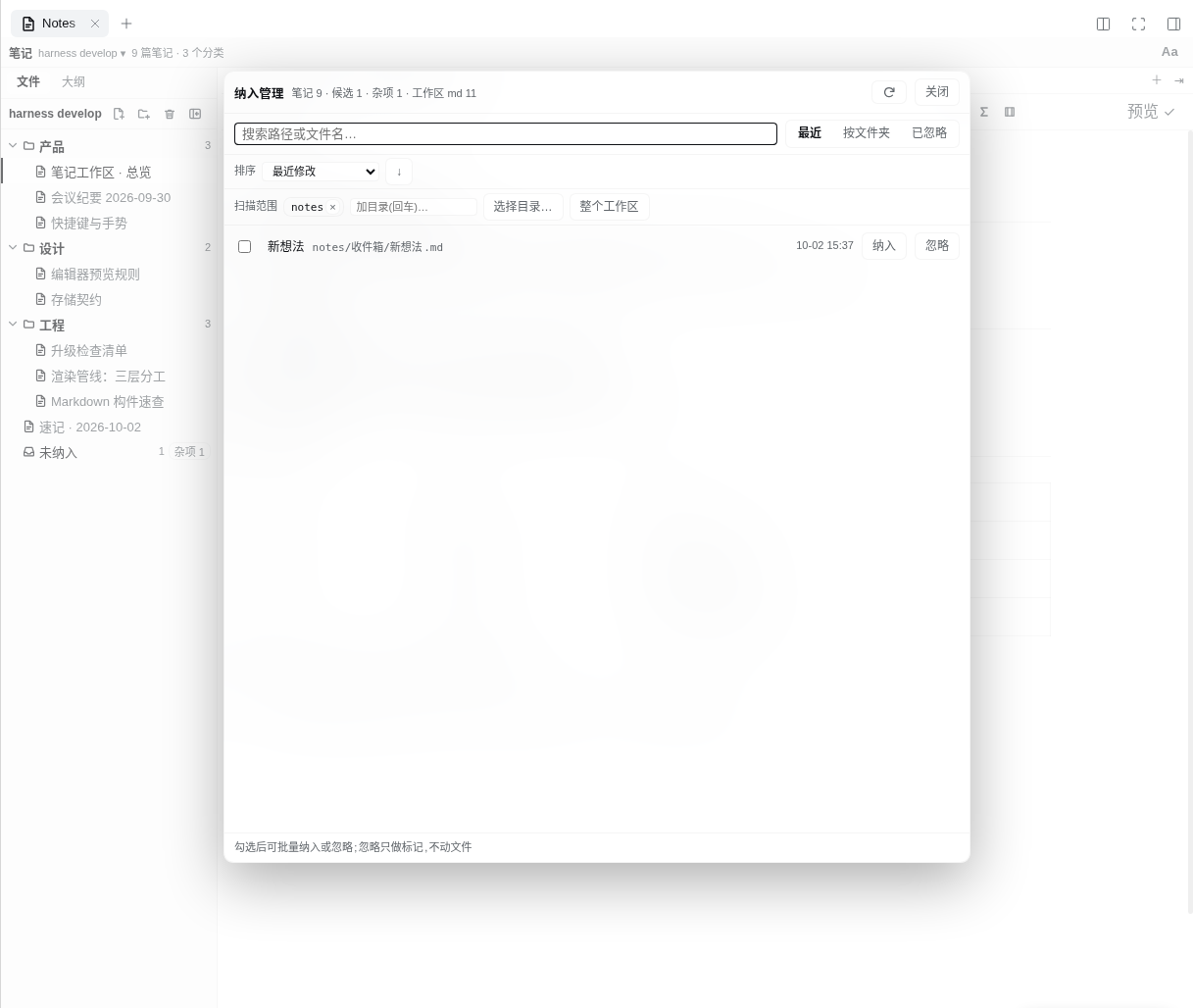The image size is (1193, 1008).
Task: Click the columns icon in editor toolbar
Action: (1010, 112)
